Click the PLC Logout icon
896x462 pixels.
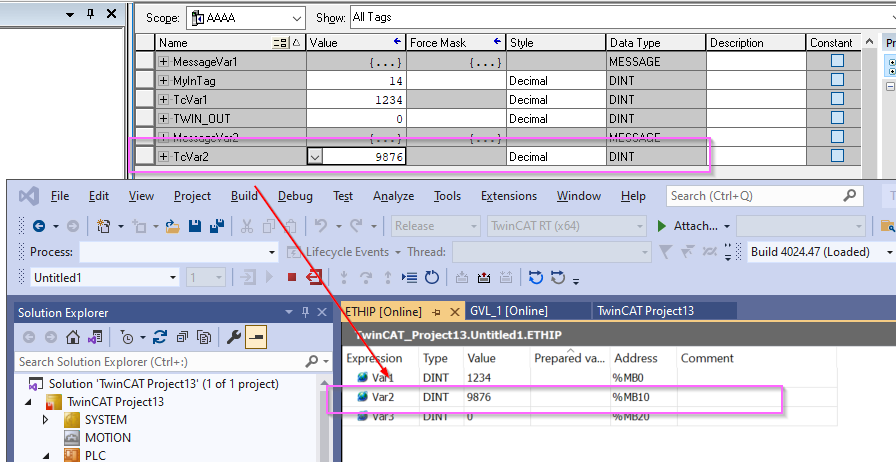(x=314, y=278)
